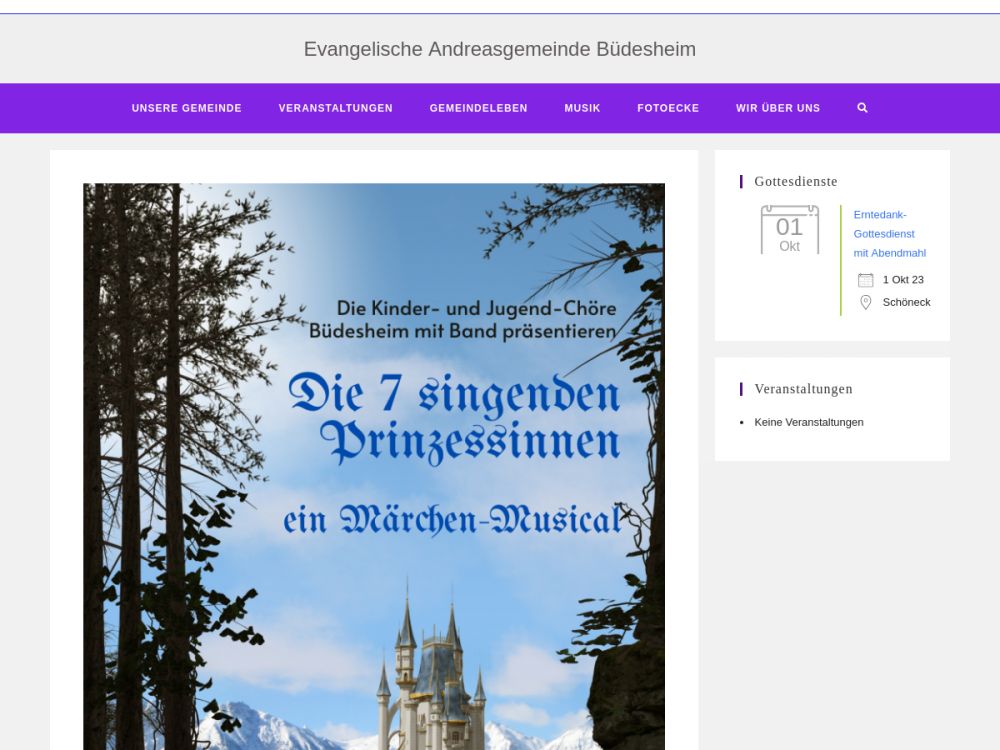The width and height of the screenshot is (1000, 750).
Task: Select the Keine Veranstaltungen list entry
Action: tap(809, 422)
